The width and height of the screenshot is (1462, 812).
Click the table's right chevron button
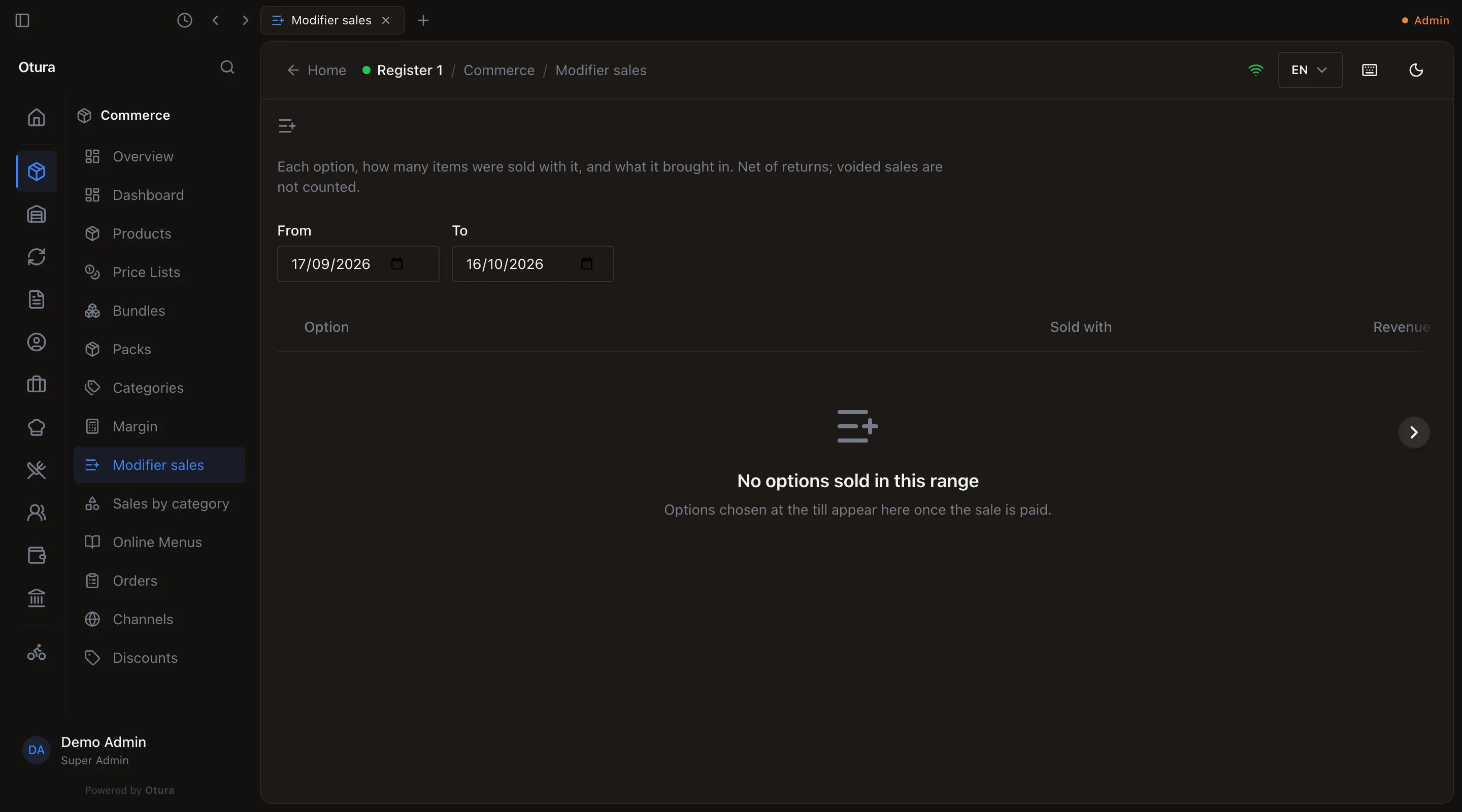tap(1414, 432)
